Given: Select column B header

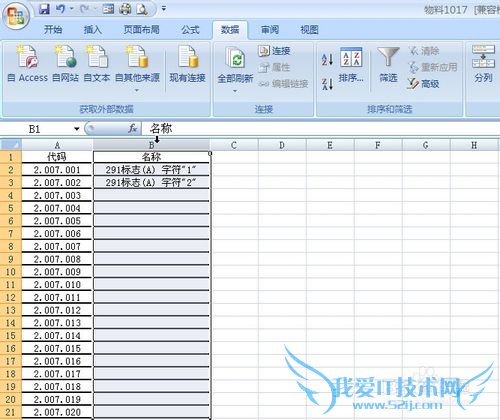Looking at the screenshot, I should tap(151, 145).
